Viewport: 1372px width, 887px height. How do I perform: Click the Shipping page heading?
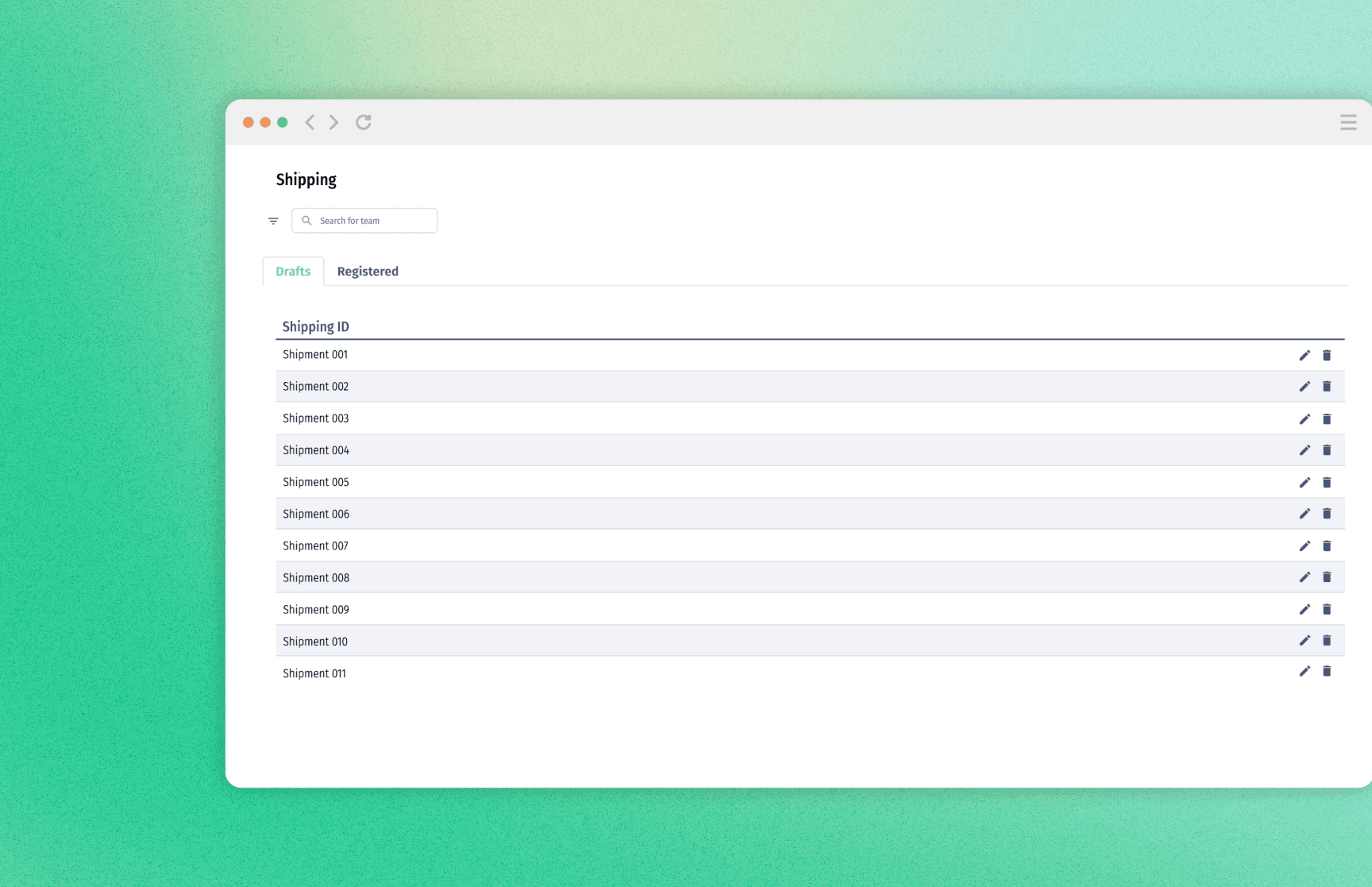point(306,179)
